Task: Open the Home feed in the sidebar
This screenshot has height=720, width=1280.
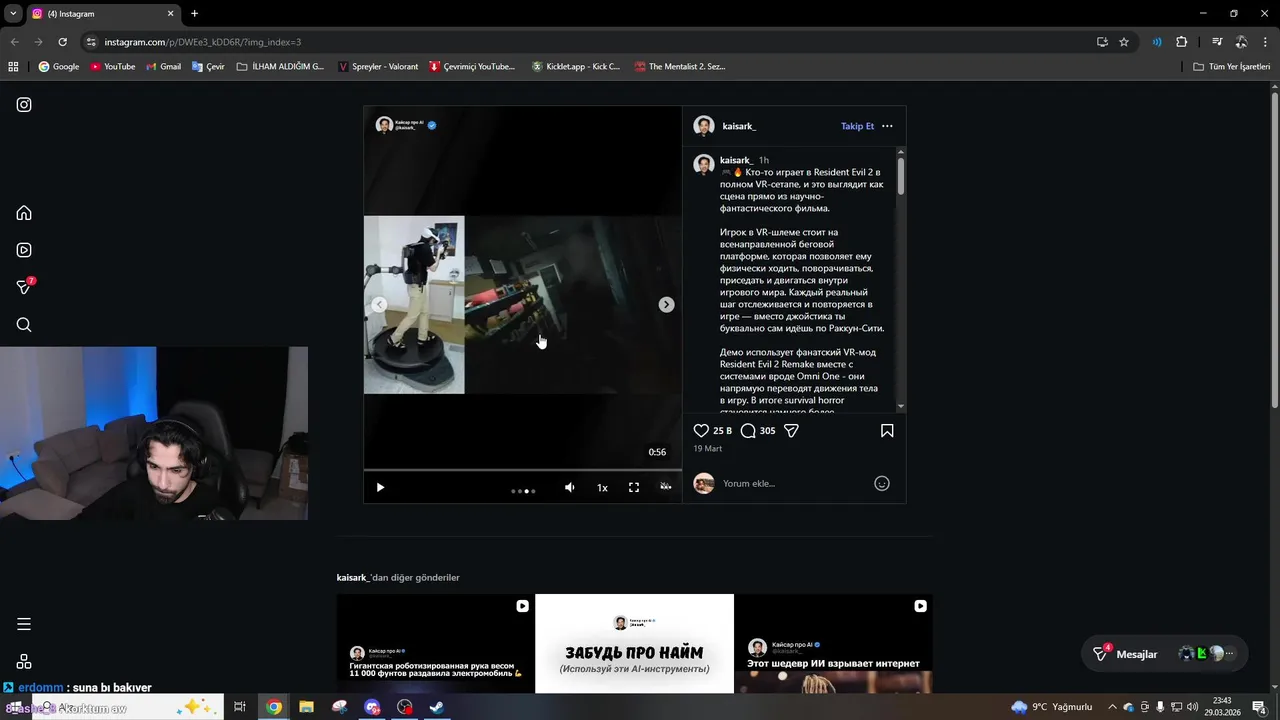Action: click(24, 213)
